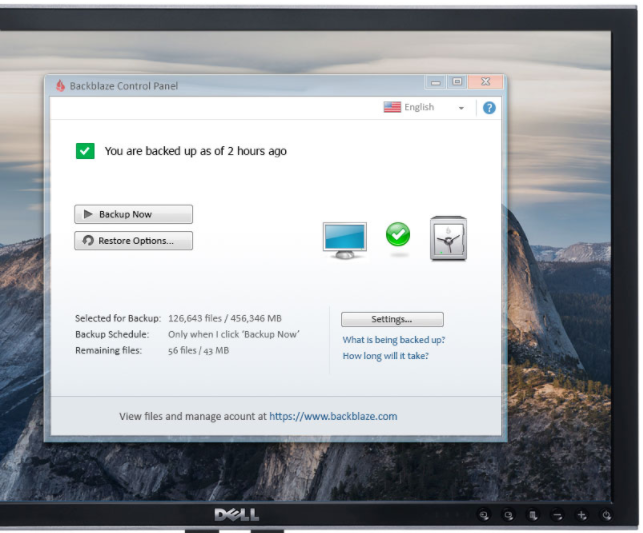
Task: Start backup with Backup Now button
Action: click(133, 214)
